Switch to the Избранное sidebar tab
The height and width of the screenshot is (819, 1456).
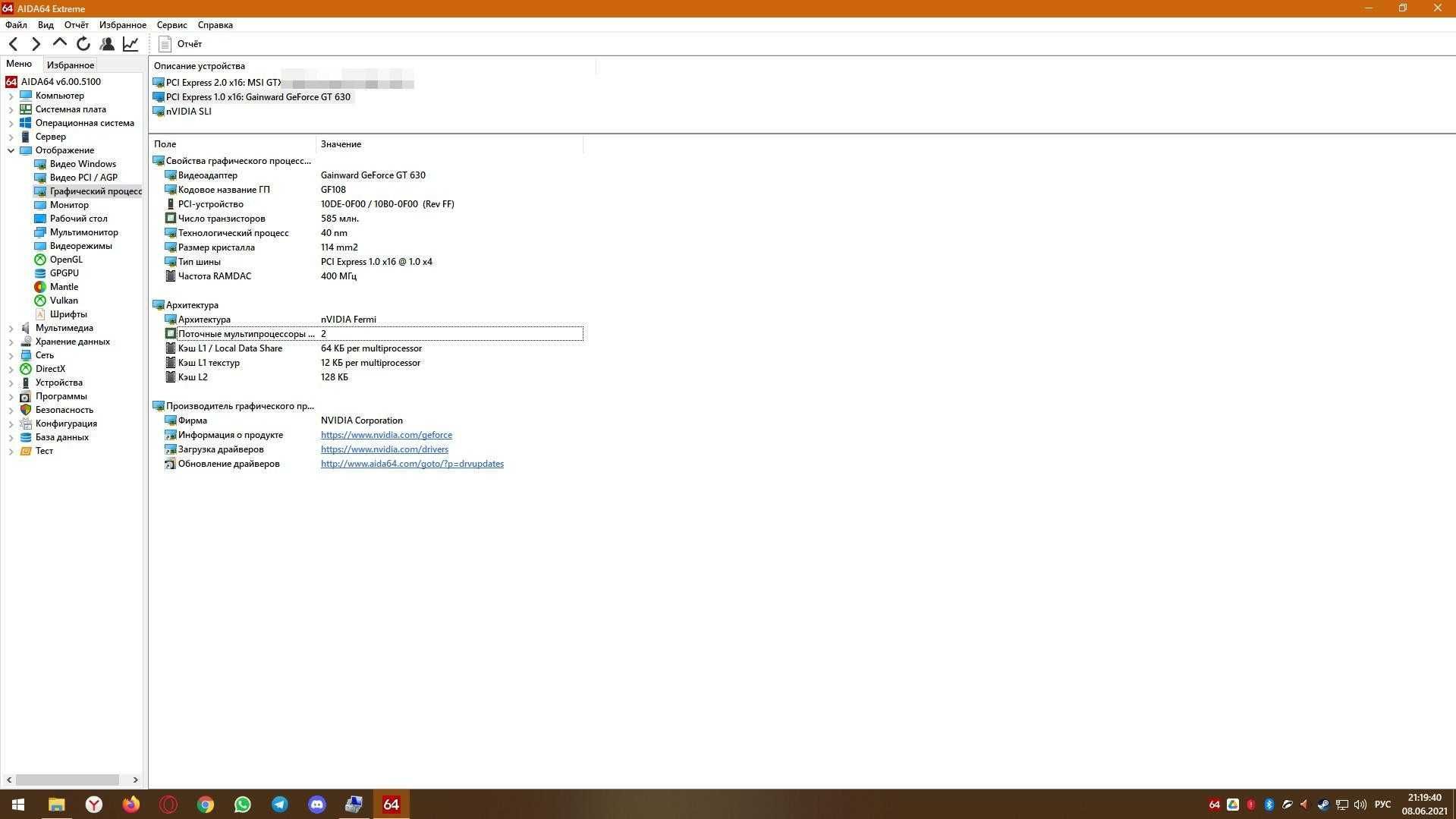[71, 65]
